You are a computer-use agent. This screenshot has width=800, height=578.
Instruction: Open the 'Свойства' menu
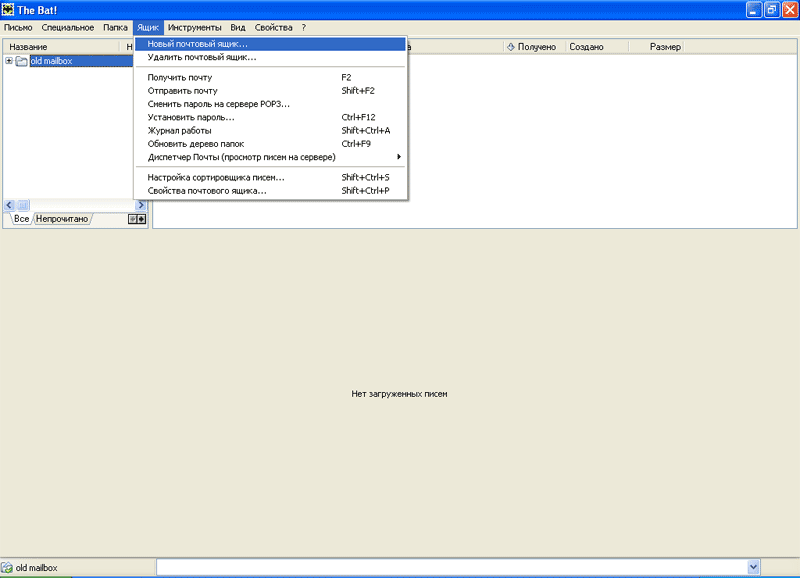point(273,28)
